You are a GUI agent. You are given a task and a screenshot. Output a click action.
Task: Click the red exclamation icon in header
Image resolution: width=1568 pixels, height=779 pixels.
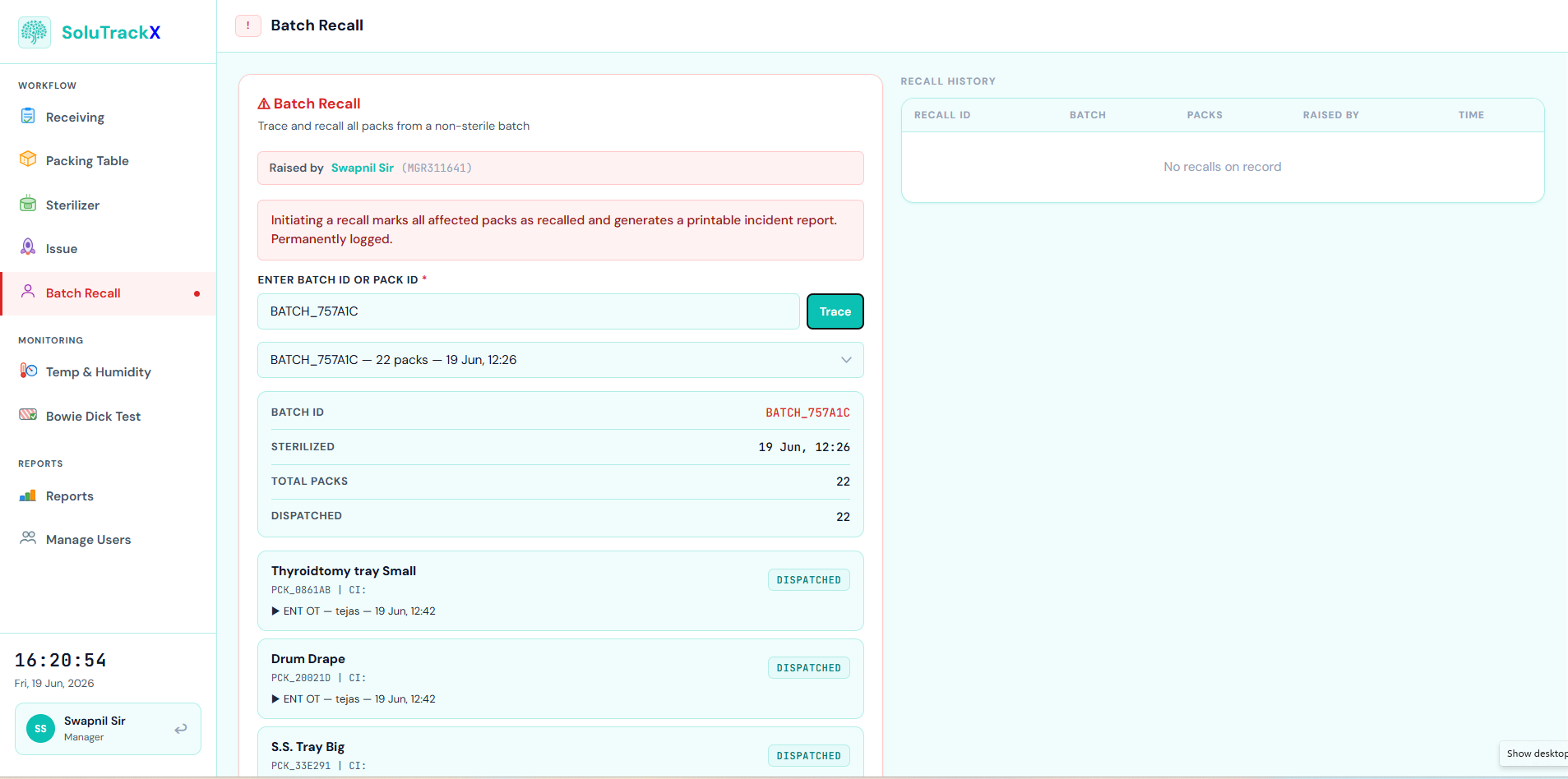coord(248,25)
